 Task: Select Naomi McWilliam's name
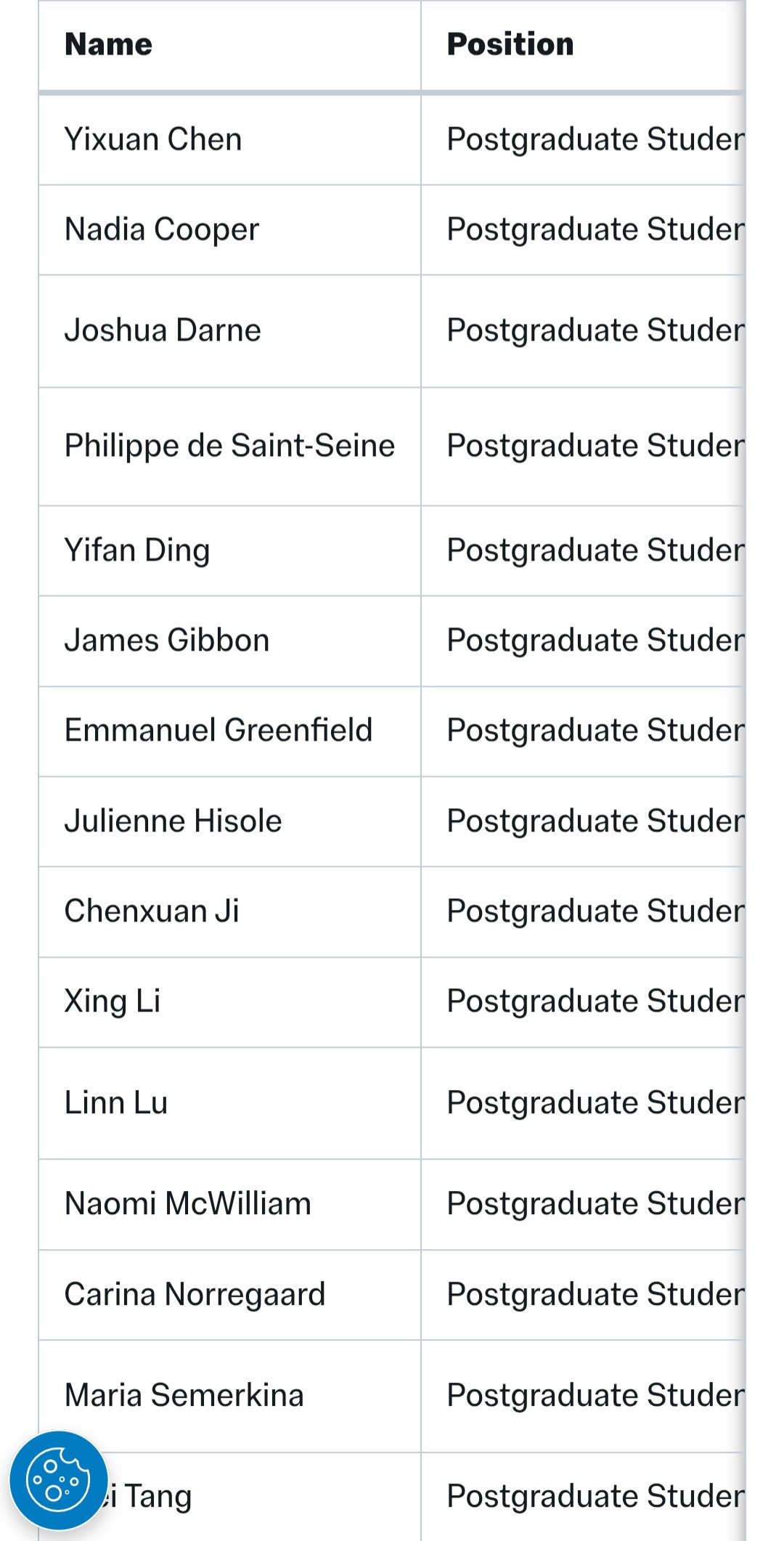pos(188,1204)
